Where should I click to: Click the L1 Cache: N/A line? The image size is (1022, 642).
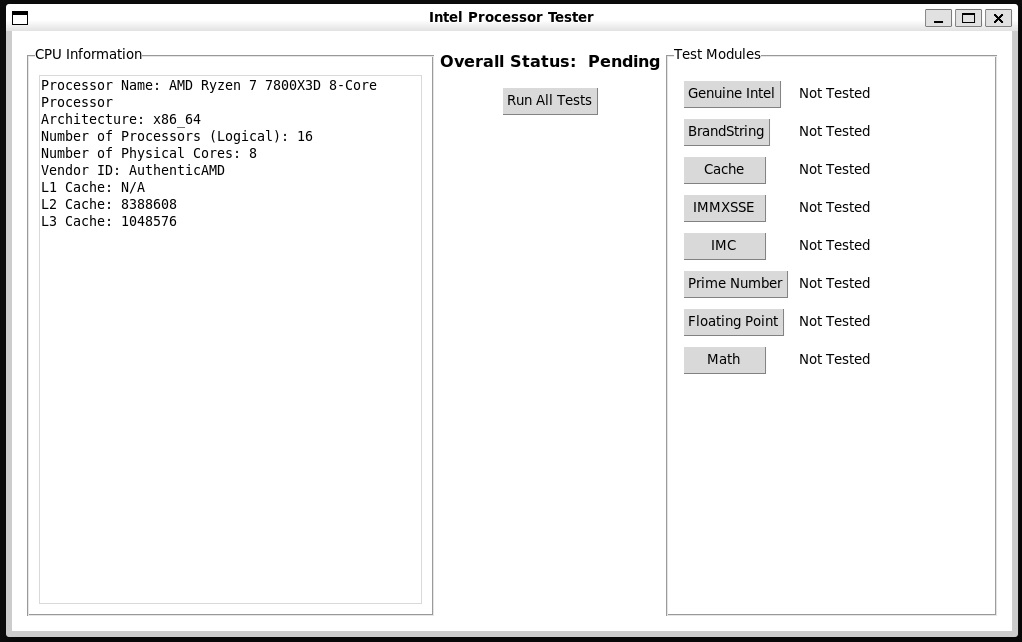click(x=93, y=187)
